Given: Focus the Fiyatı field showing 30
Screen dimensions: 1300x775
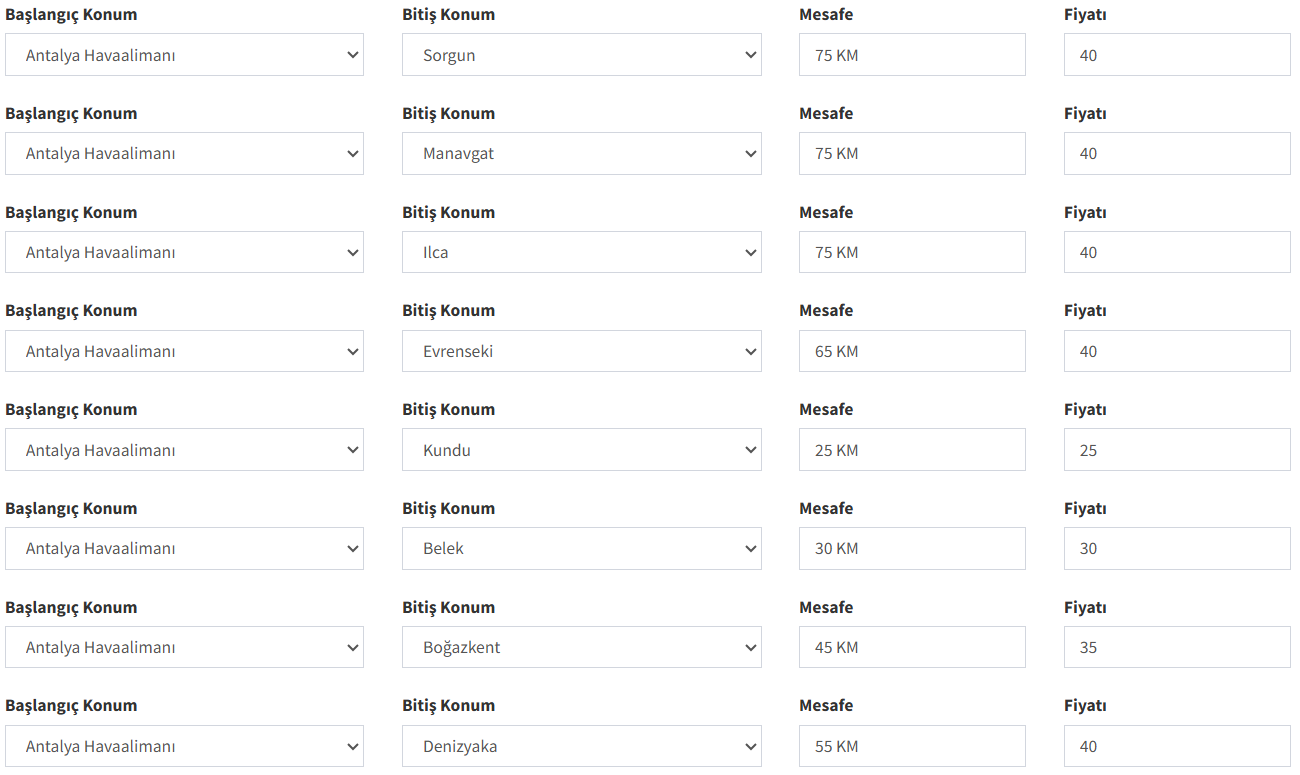Looking at the screenshot, I should tap(1176, 548).
